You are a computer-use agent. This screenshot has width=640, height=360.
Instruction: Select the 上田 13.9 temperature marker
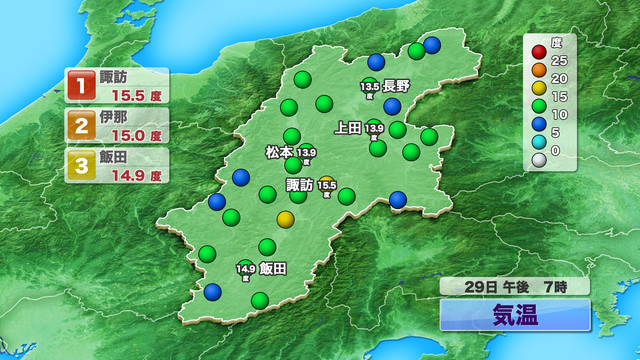[x=374, y=130]
